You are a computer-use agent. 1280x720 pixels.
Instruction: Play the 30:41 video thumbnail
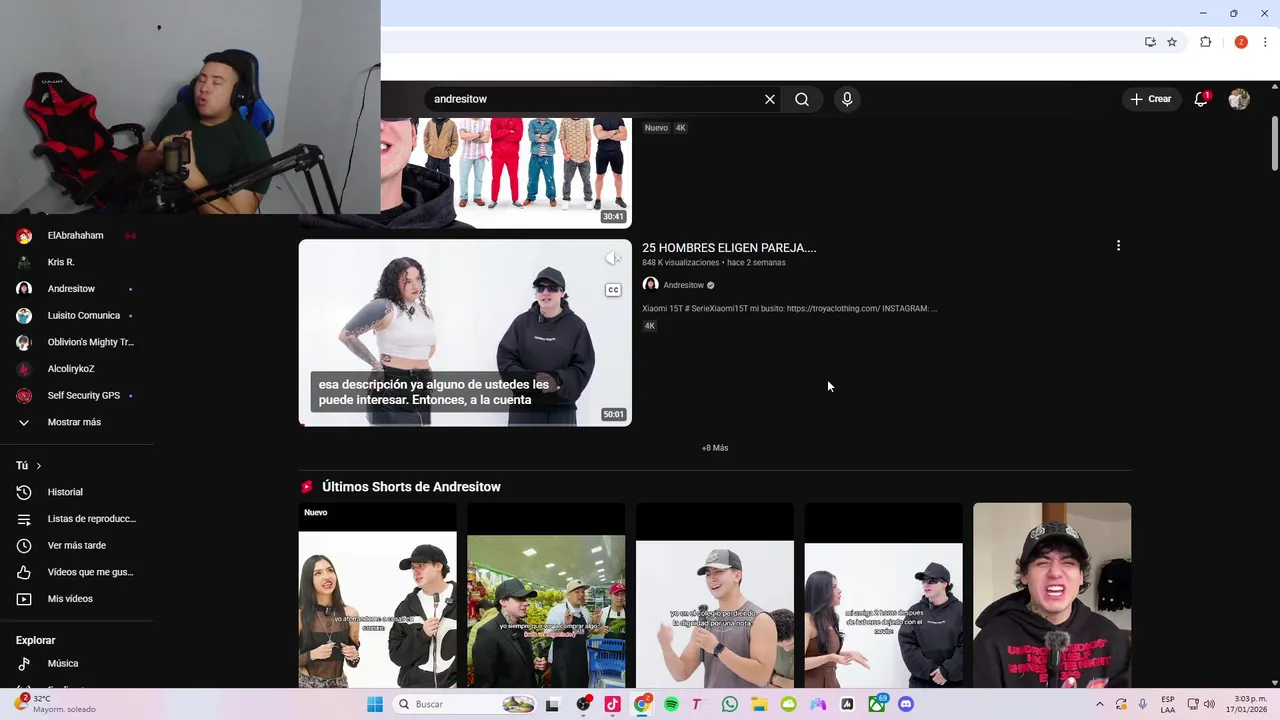[x=506, y=173]
